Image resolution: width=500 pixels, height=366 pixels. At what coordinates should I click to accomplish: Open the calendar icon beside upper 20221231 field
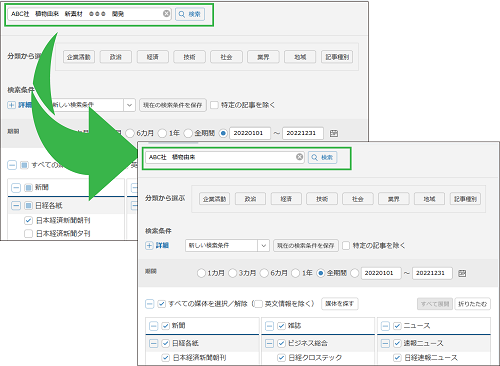click(x=334, y=133)
